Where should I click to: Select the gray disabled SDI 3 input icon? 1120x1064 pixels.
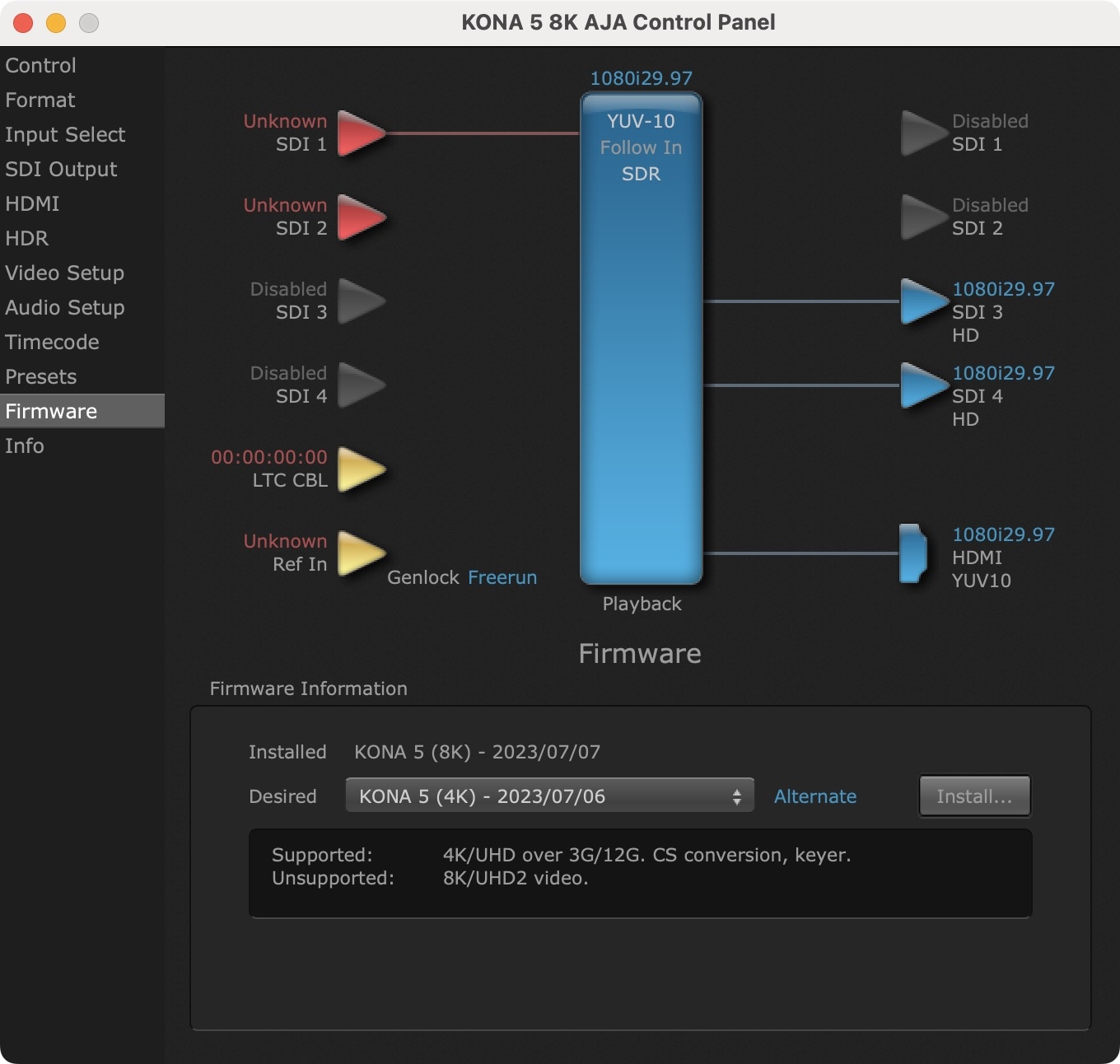(x=361, y=301)
